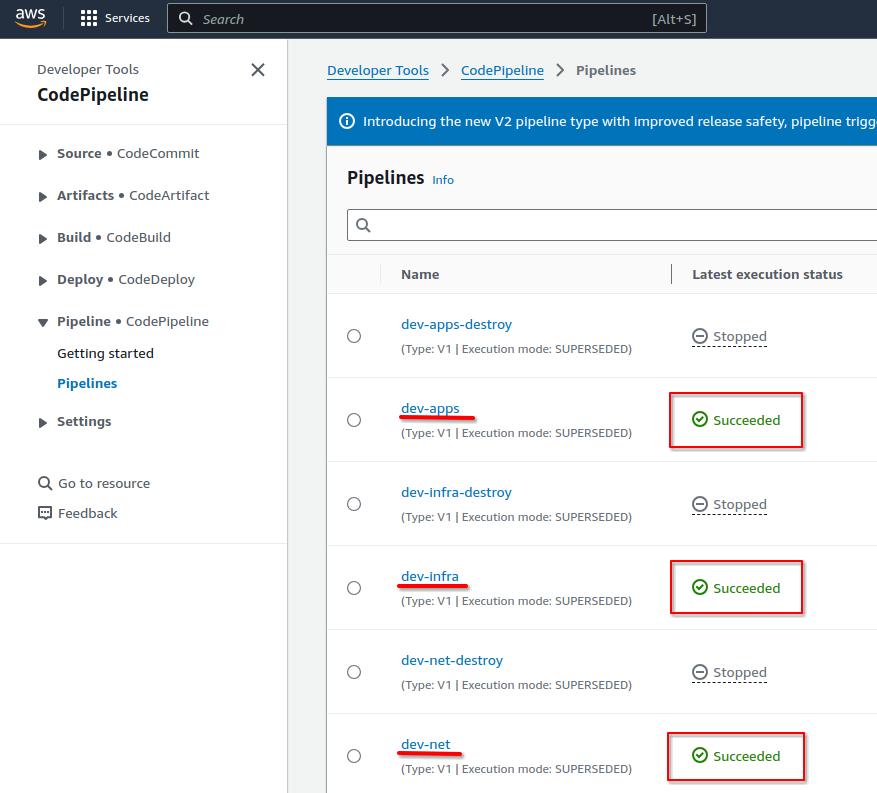
Task: Open Pipelines in the sidebar
Action: [x=87, y=384]
